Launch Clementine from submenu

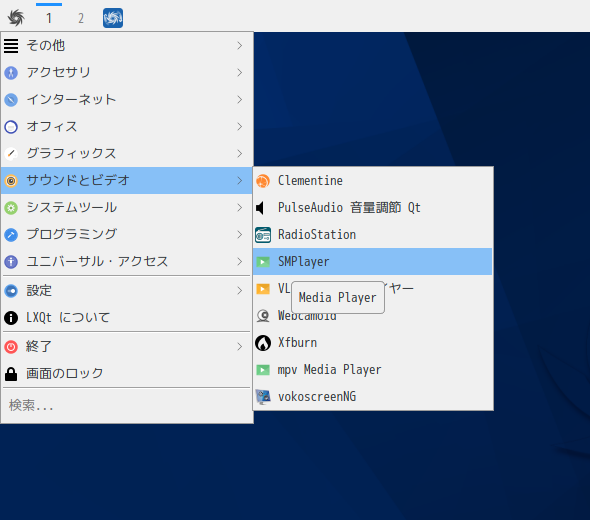click(x=373, y=181)
